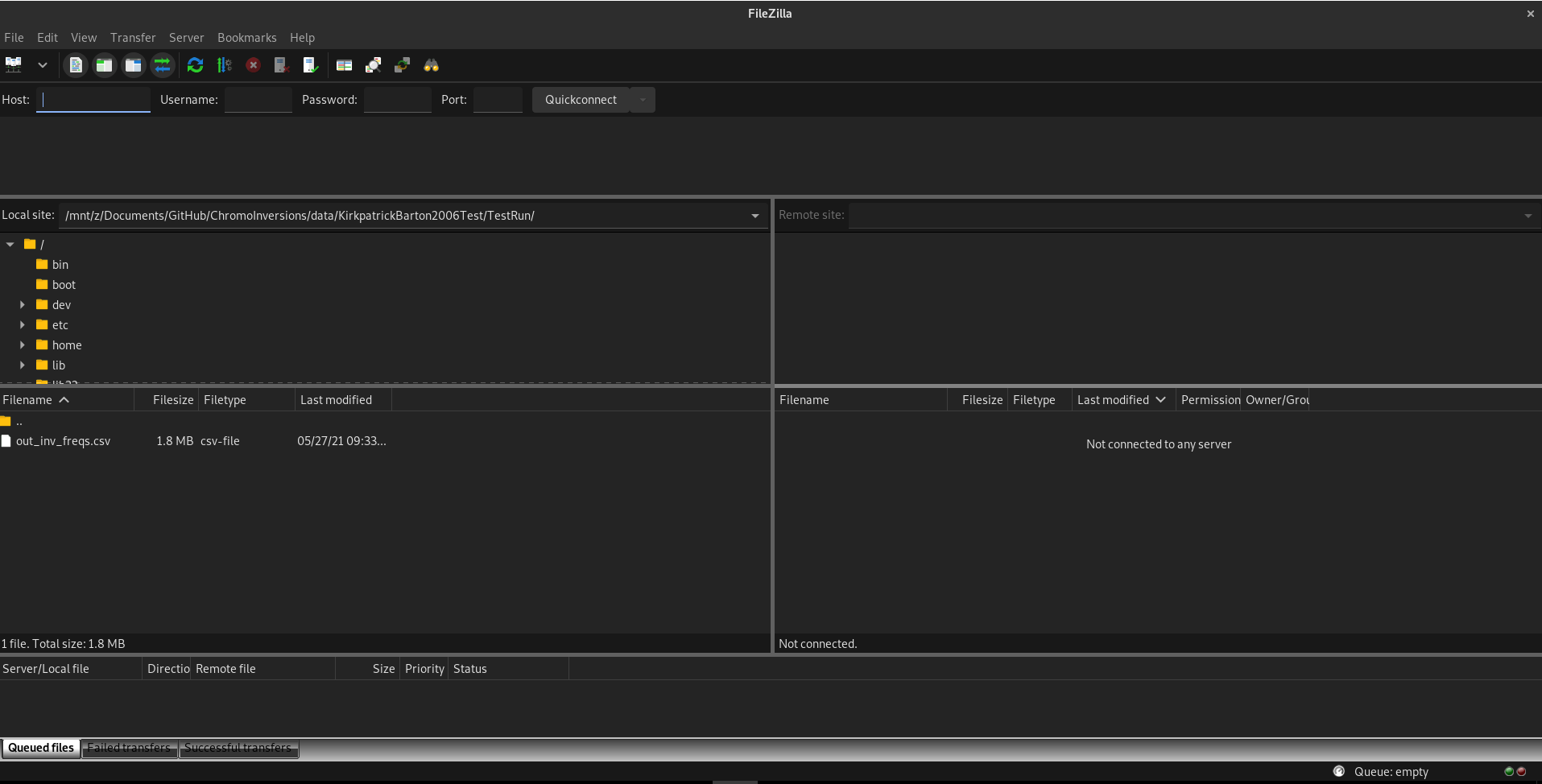Click the Quickconnect button

pos(581,100)
